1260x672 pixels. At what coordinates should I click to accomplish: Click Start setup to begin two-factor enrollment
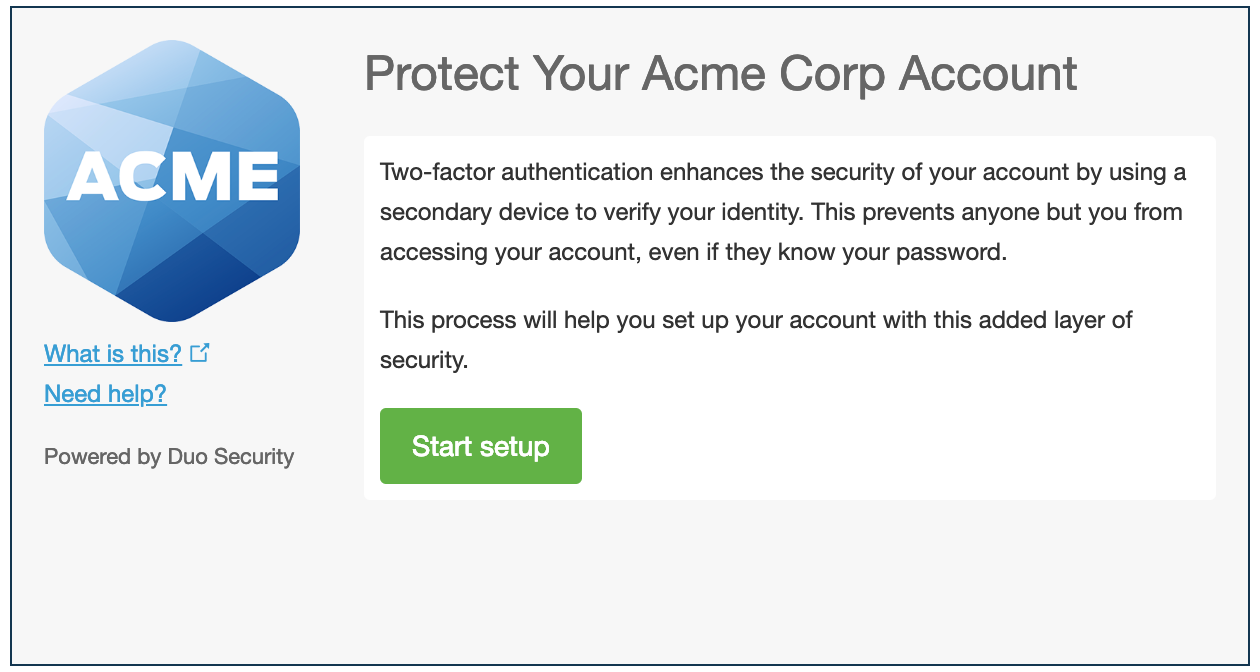pos(480,445)
